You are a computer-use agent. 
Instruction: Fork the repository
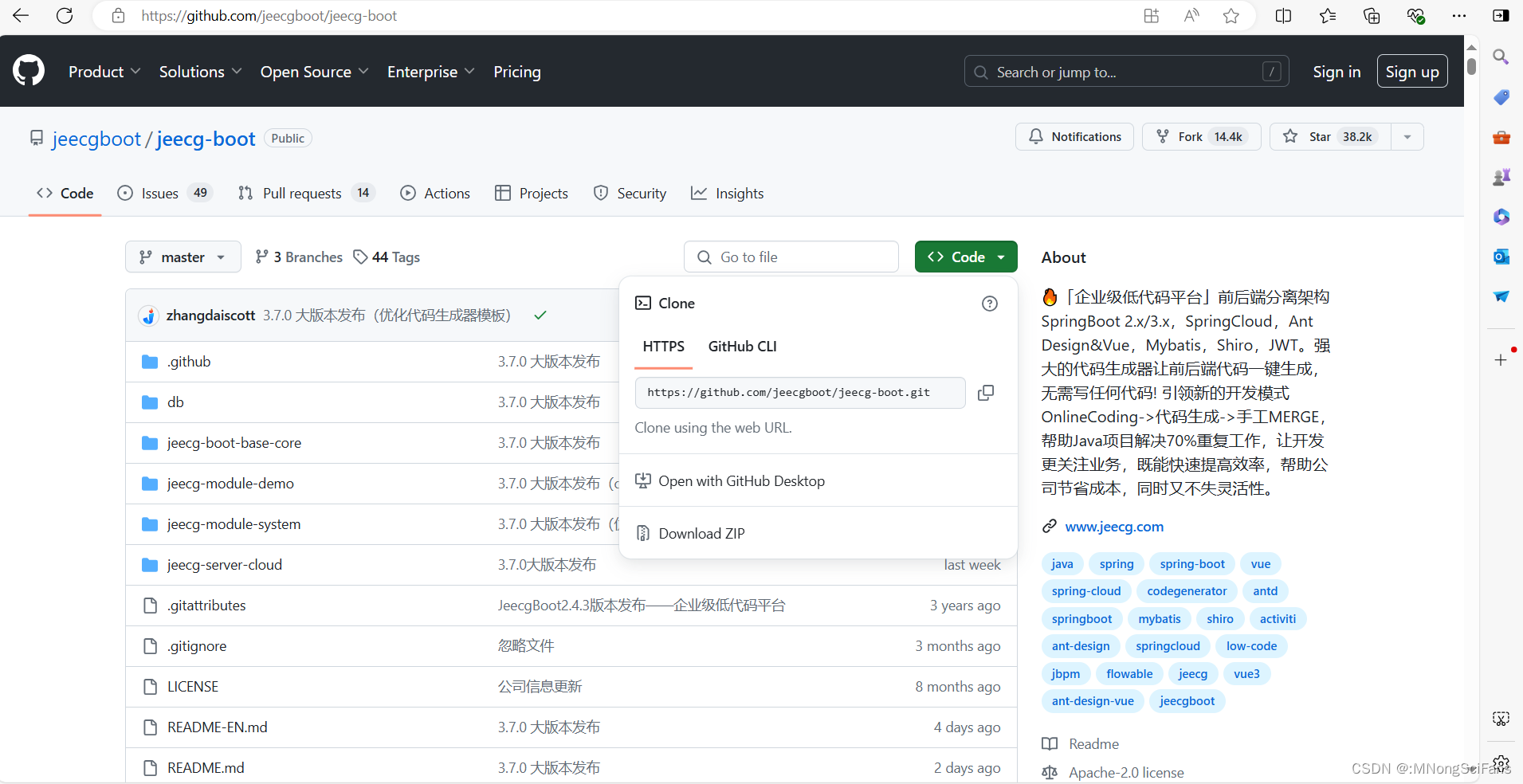tap(1201, 137)
